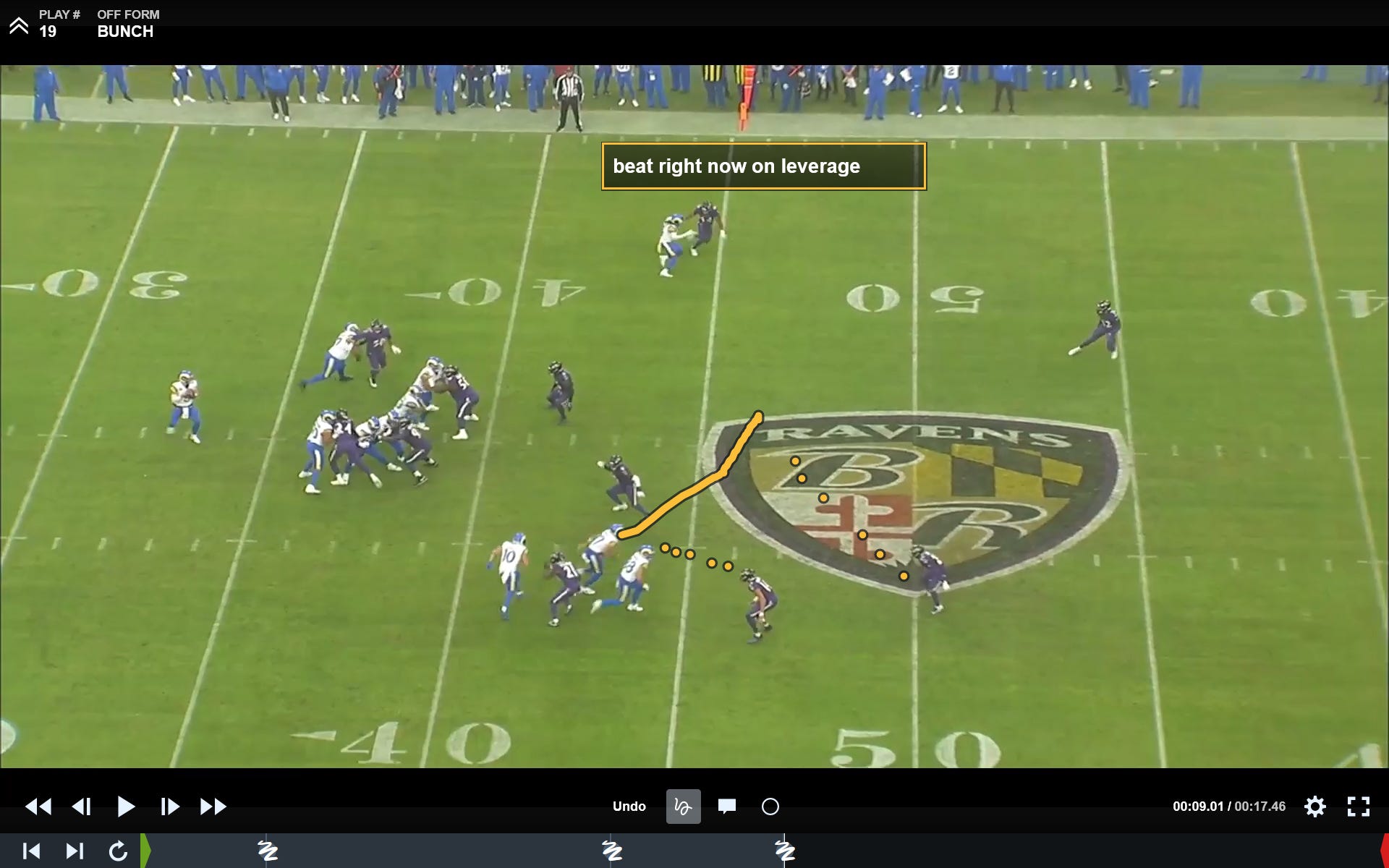Select the 'beat right now on leverage' annotation
This screenshot has height=868, width=1389.
coord(764,166)
